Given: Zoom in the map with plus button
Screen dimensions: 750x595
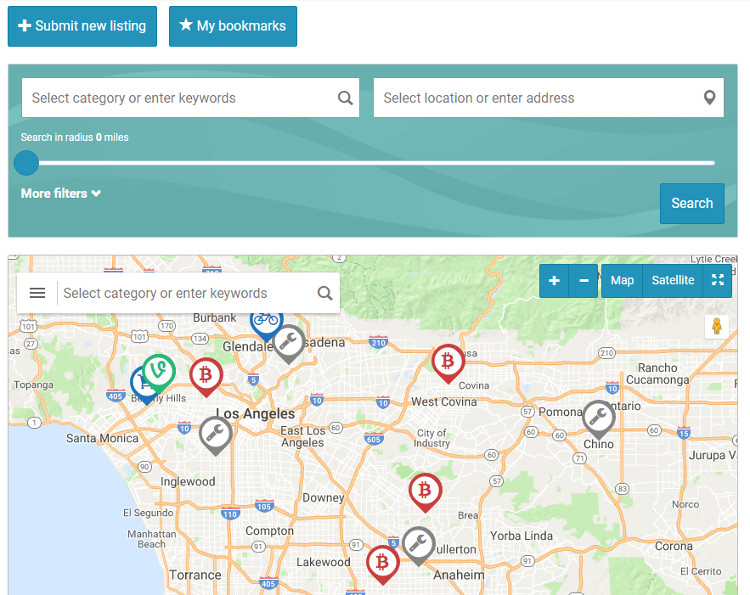Looking at the screenshot, I should point(554,281).
